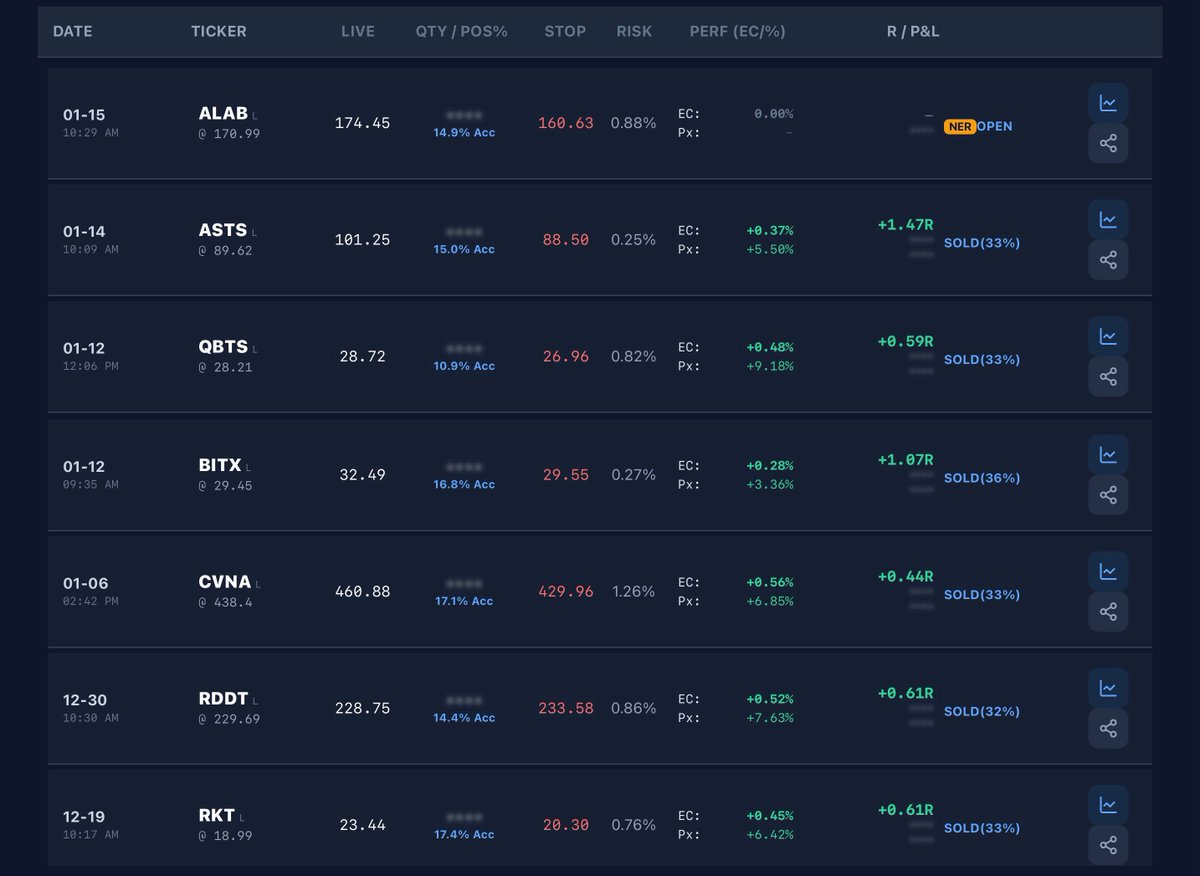The width and height of the screenshot is (1200, 876).
Task: Select the ASTS ticker symbol
Action: 223,230
